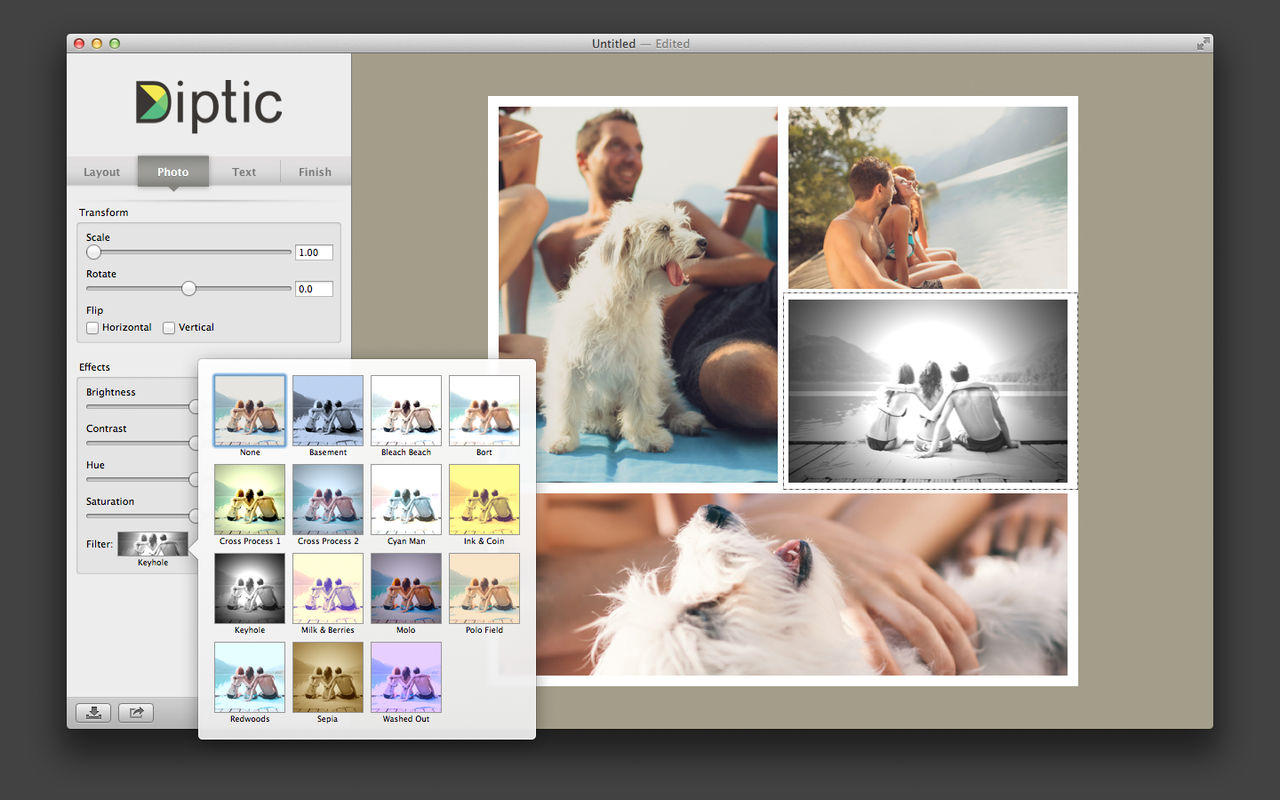
Task: Enable Vertical flip checkbox
Action: [x=169, y=328]
